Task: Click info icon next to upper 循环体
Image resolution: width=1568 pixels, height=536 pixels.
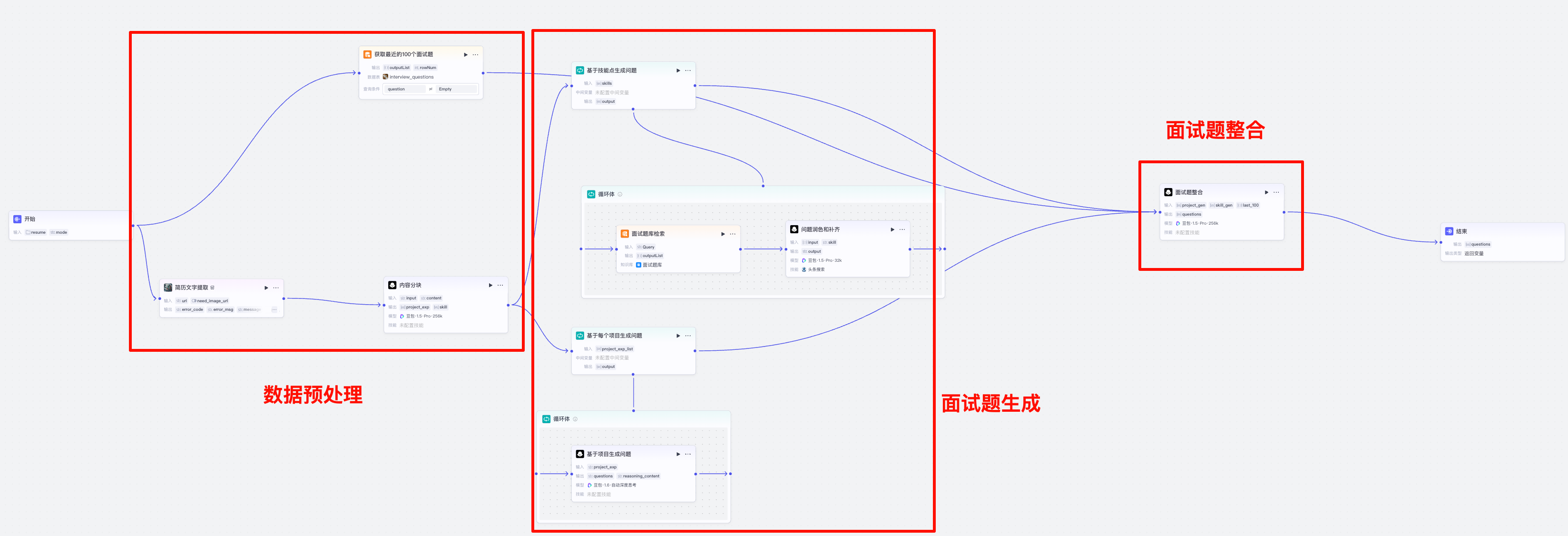Action: coord(620,194)
